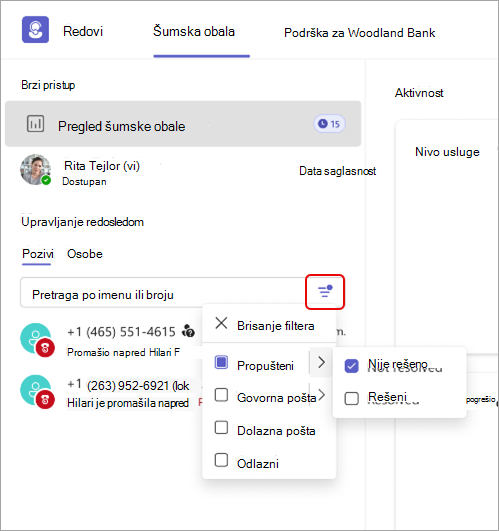Toggle the Propušteni checkbox
The height and width of the screenshot is (531, 499).
pyautogui.click(x=221, y=362)
